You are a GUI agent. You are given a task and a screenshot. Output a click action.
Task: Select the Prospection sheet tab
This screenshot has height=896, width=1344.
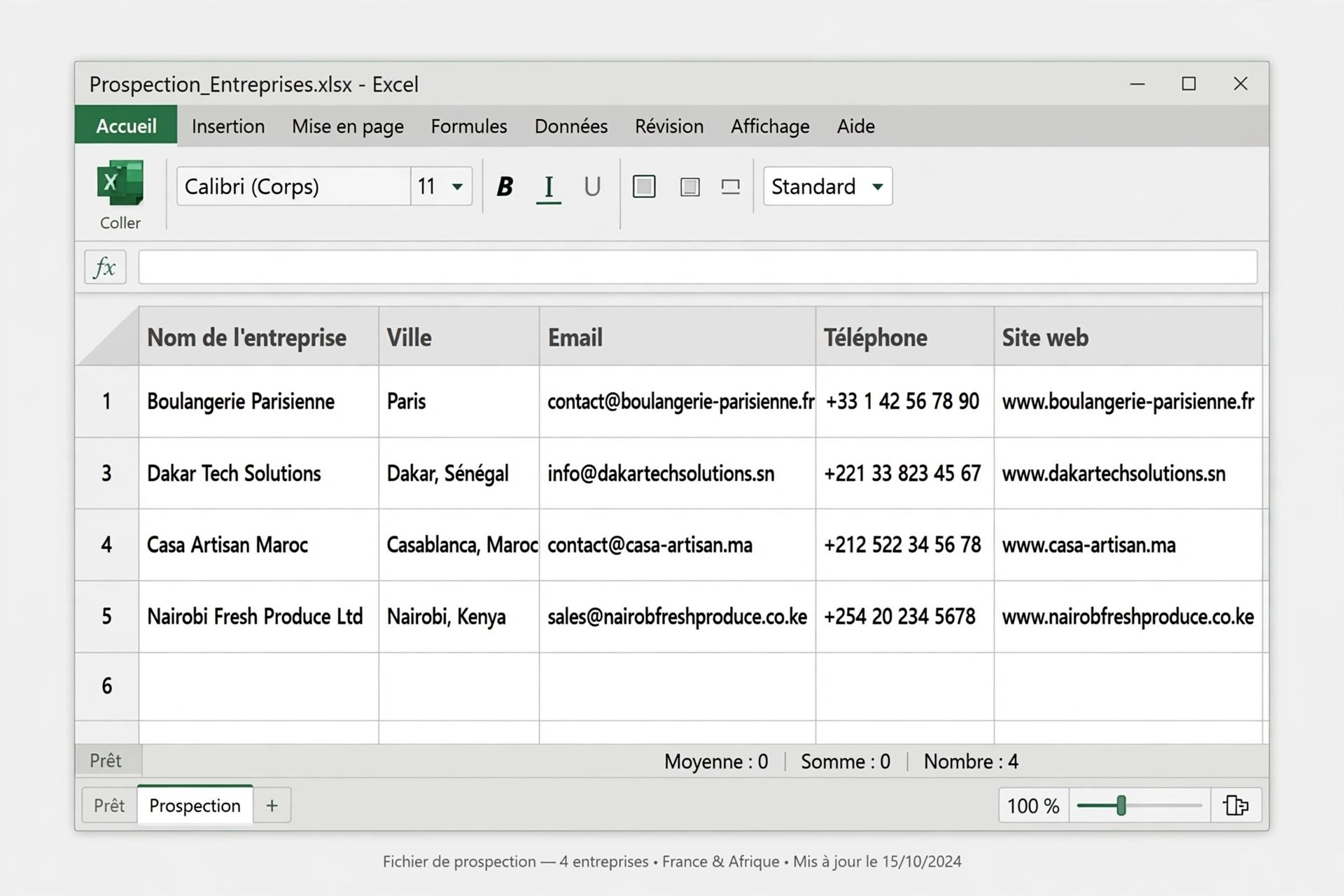(195, 805)
